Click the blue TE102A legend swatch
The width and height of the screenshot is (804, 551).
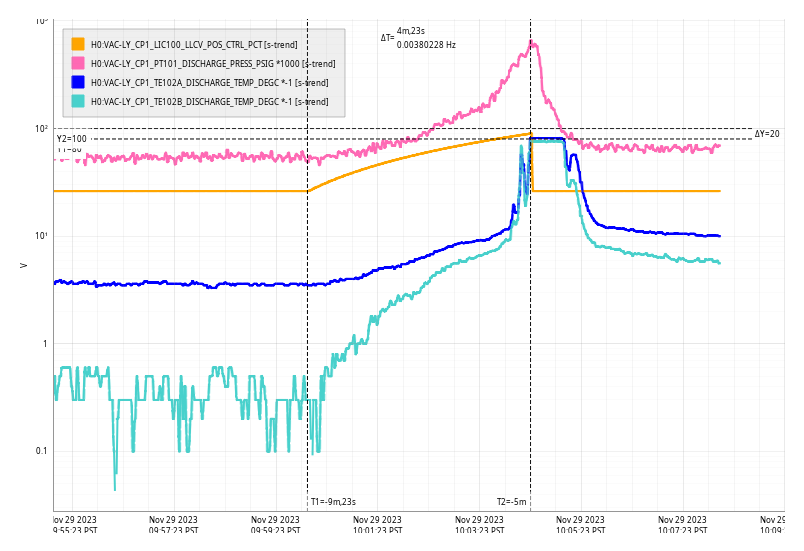(78, 82)
